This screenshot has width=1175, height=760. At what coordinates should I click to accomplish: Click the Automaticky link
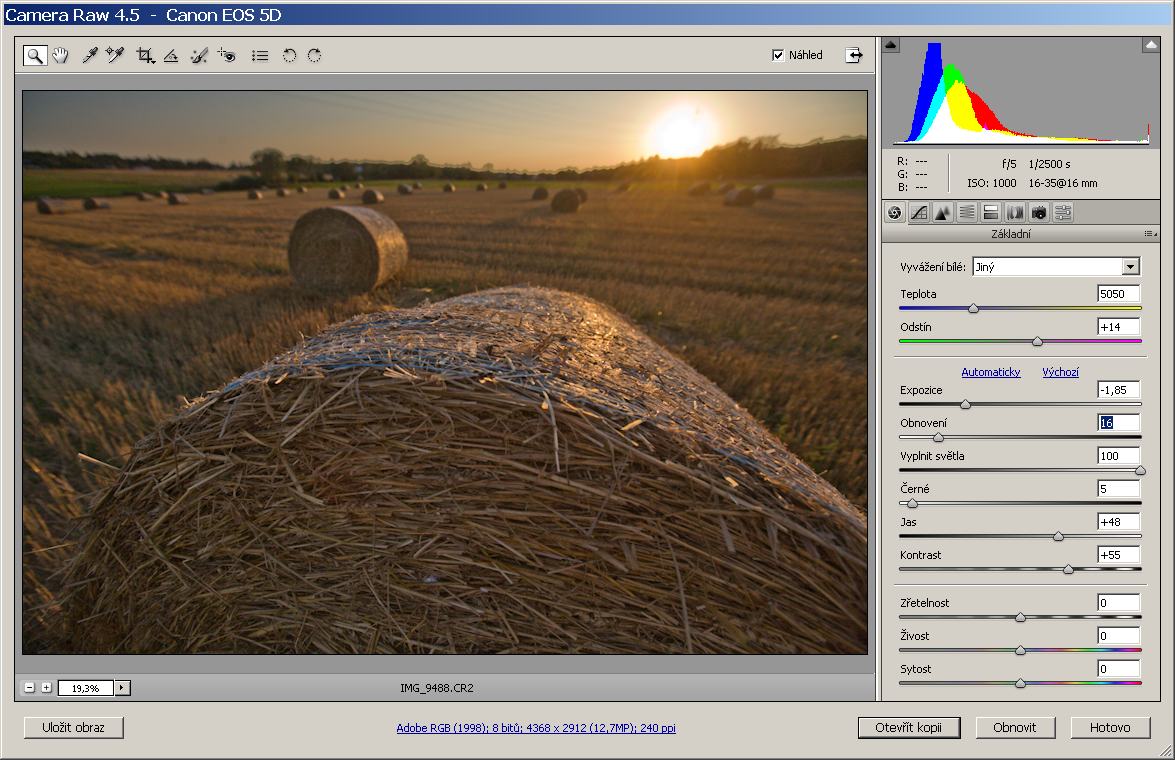point(990,372)
